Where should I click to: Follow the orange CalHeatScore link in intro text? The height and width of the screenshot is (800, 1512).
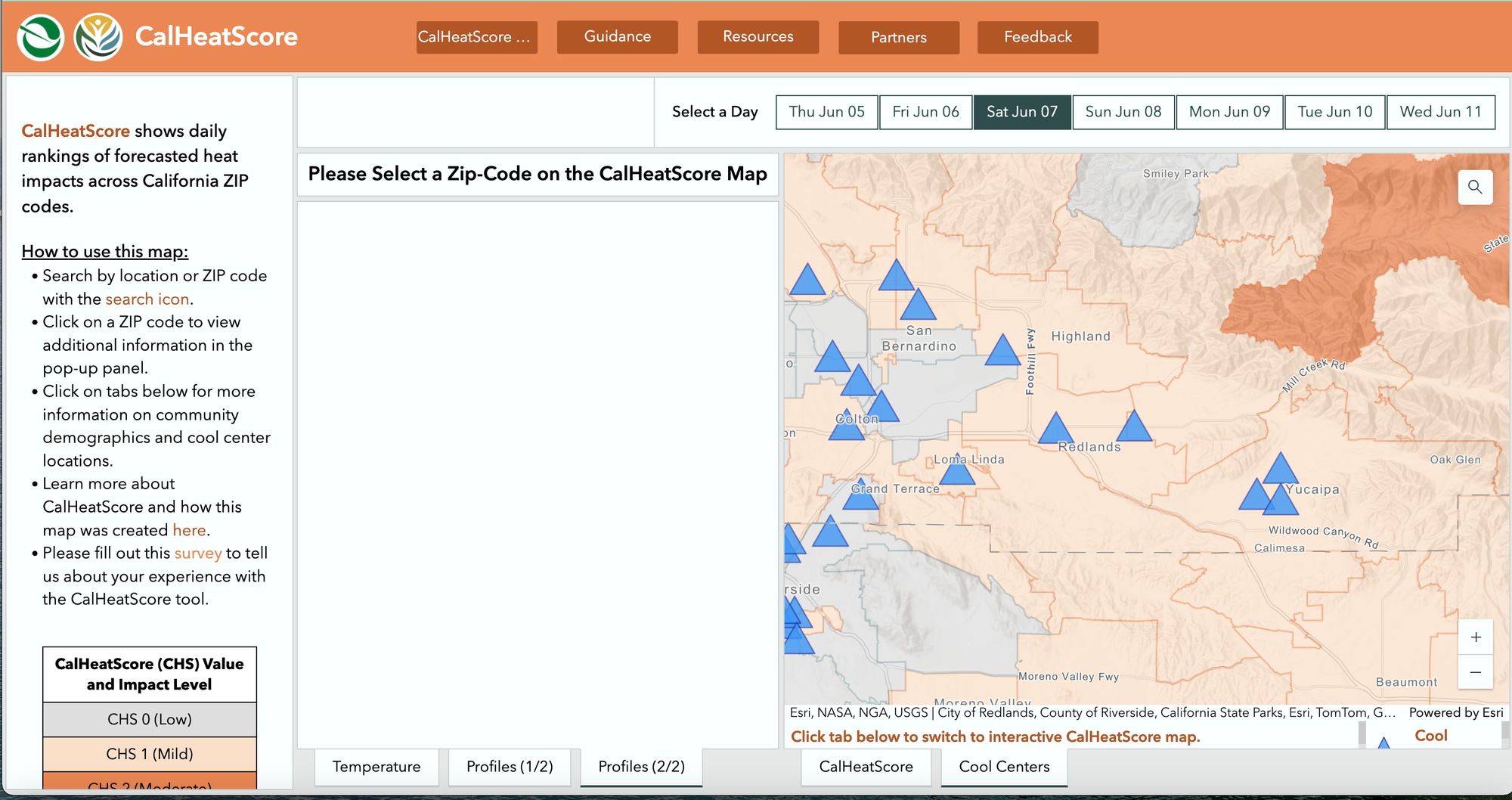pos(76,131)
